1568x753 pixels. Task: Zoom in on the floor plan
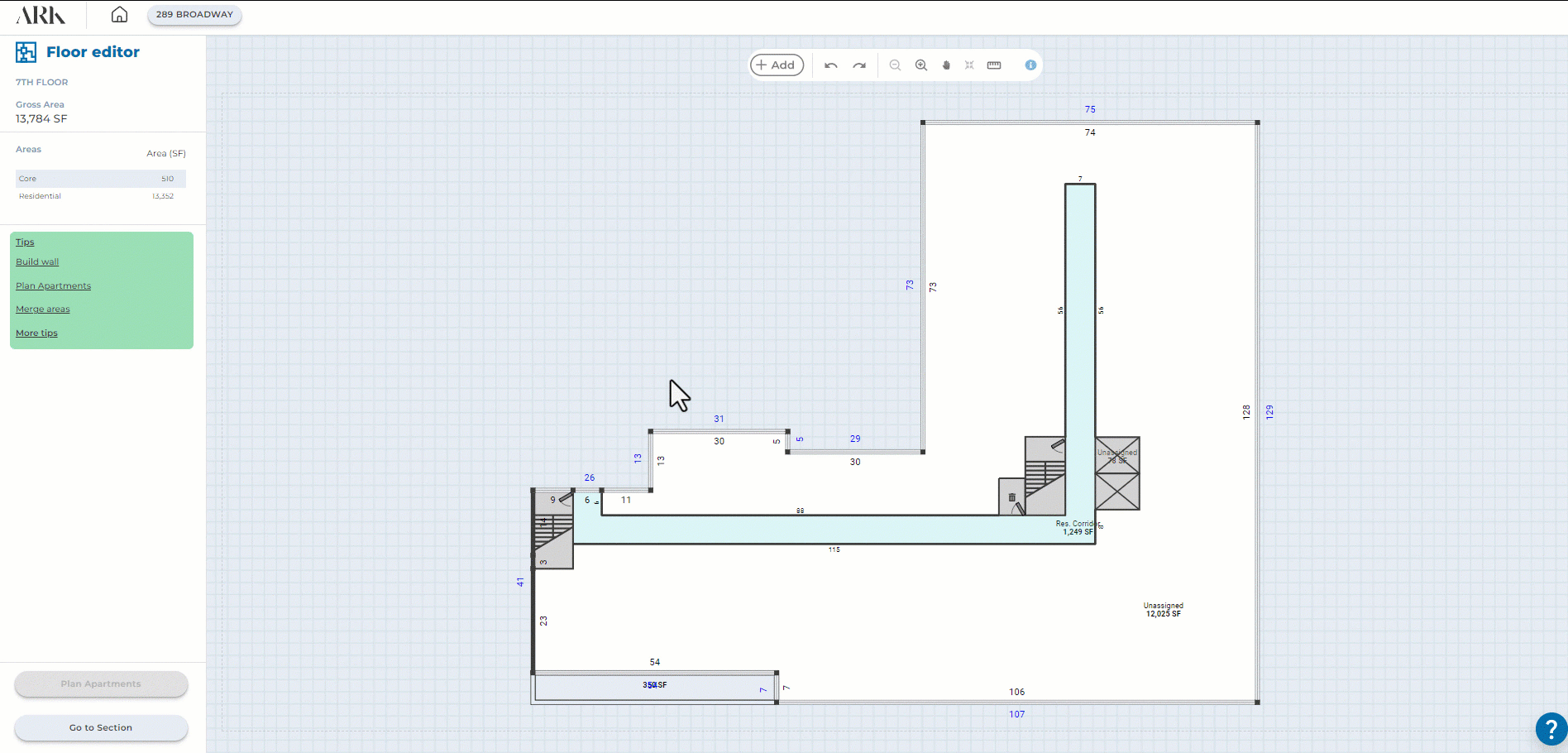click(920, 65)
